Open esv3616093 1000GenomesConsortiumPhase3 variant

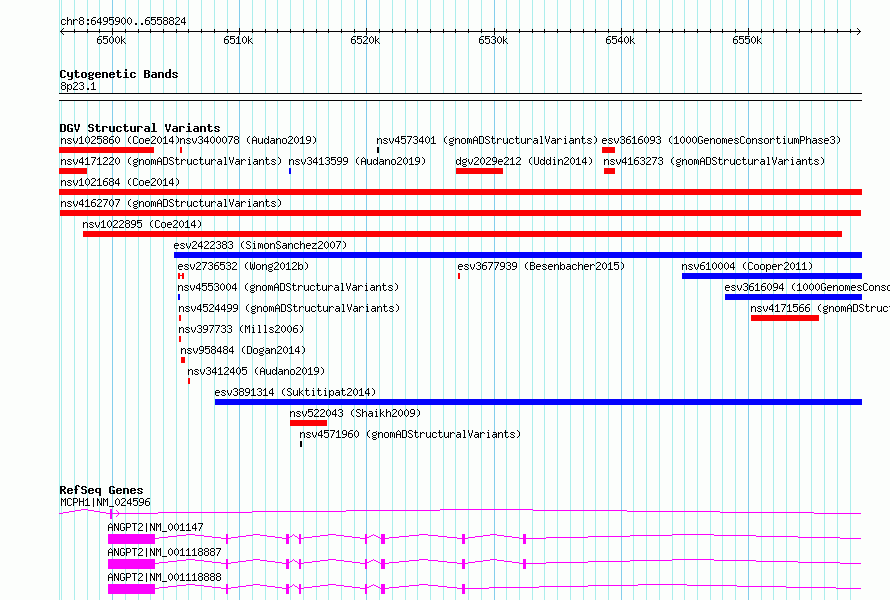pyautogui.click(x=721, y=140)
